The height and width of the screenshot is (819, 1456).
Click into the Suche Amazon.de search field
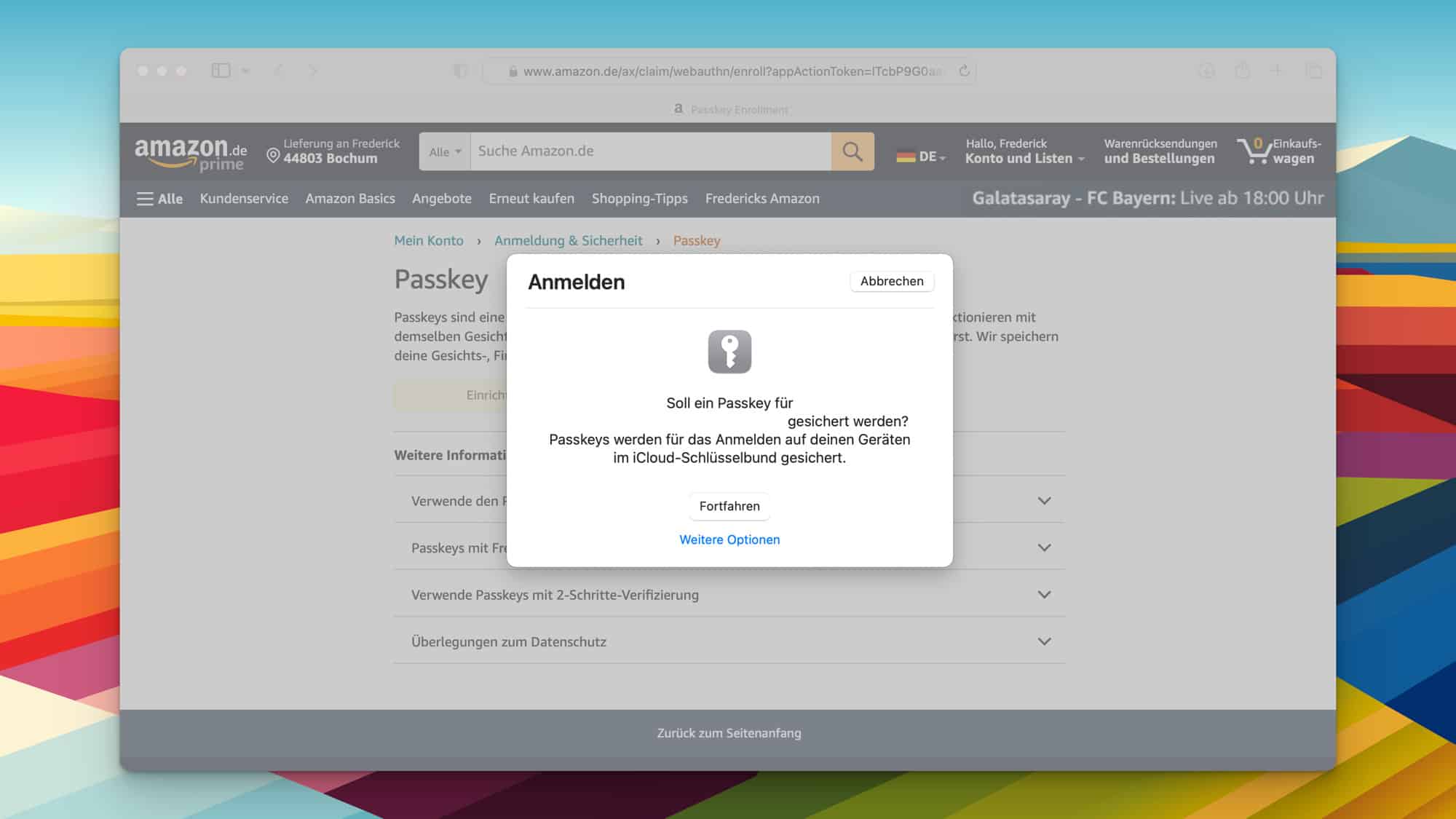650,151
